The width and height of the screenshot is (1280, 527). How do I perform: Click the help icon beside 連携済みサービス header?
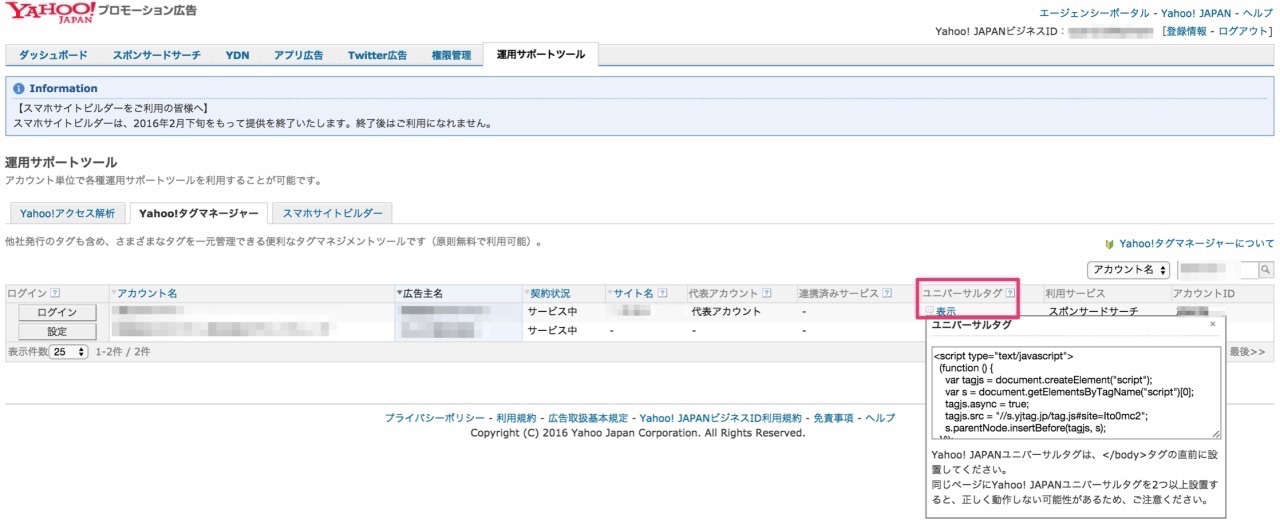point(887,293)
